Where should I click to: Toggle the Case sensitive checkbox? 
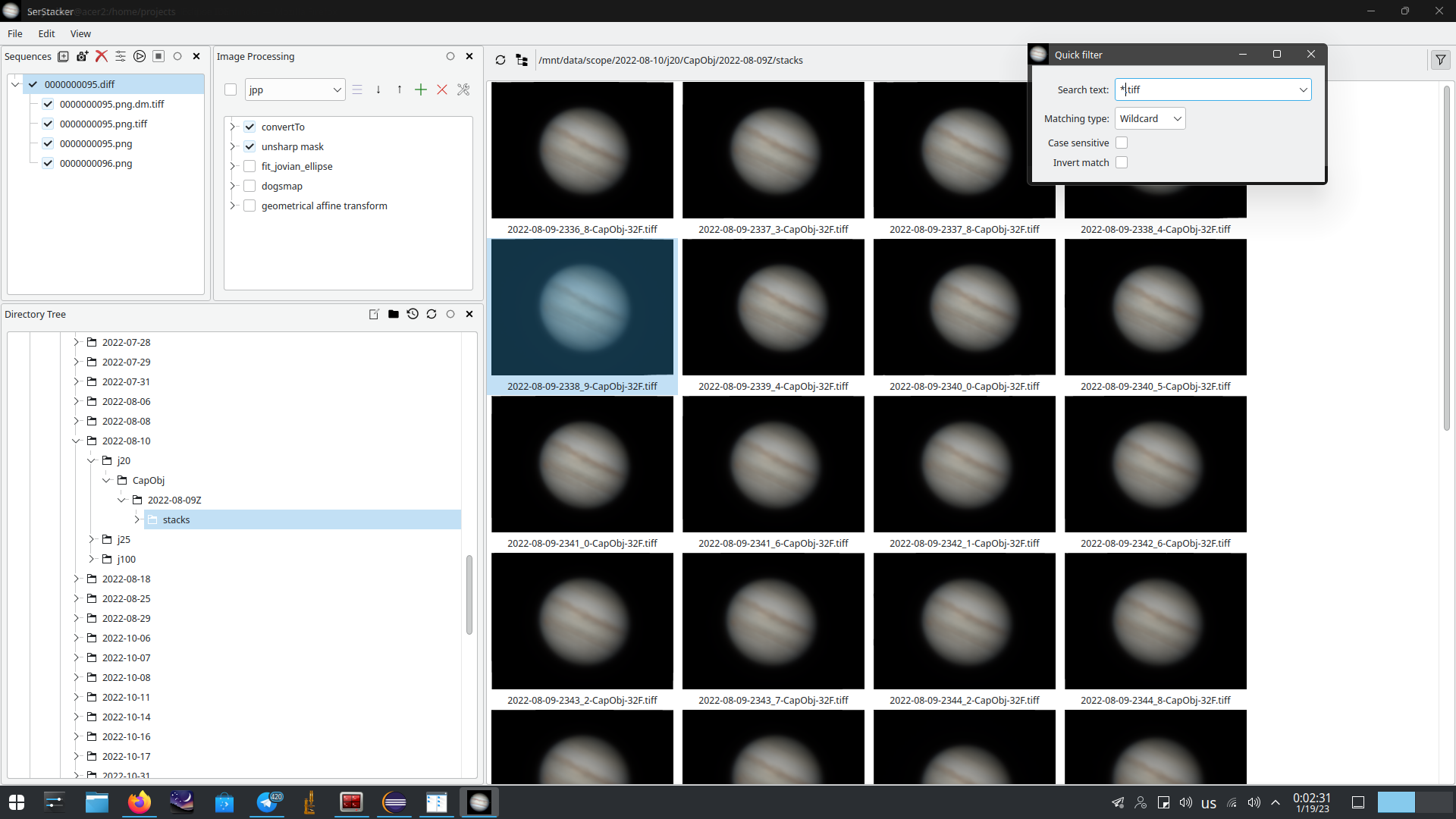(x=1122, y=143)
